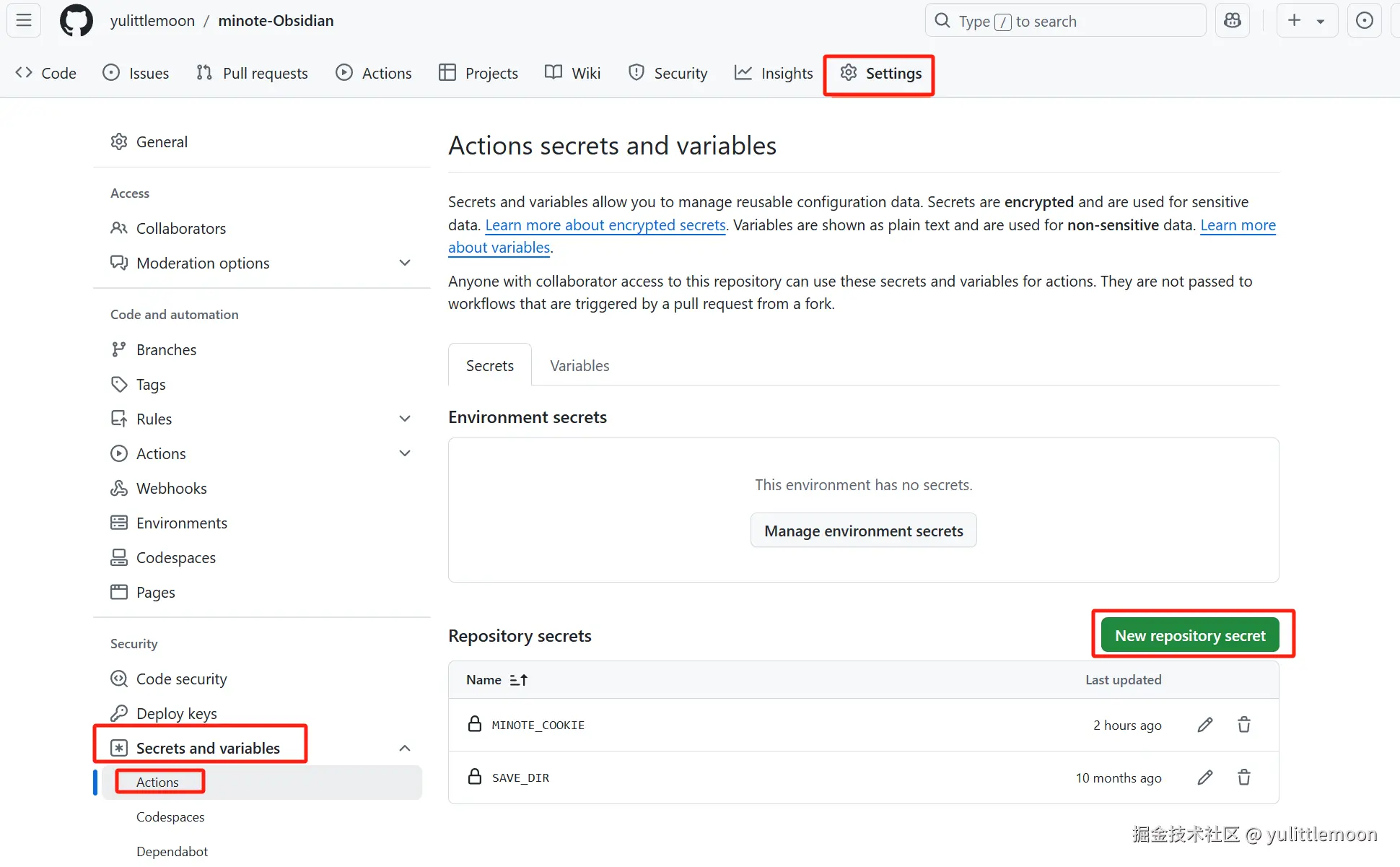The height and width of the screenshot is (867, 1400).
Task: Click the GitHub Octocat logo
Action: pyautogui.click(x=76, y=20)
